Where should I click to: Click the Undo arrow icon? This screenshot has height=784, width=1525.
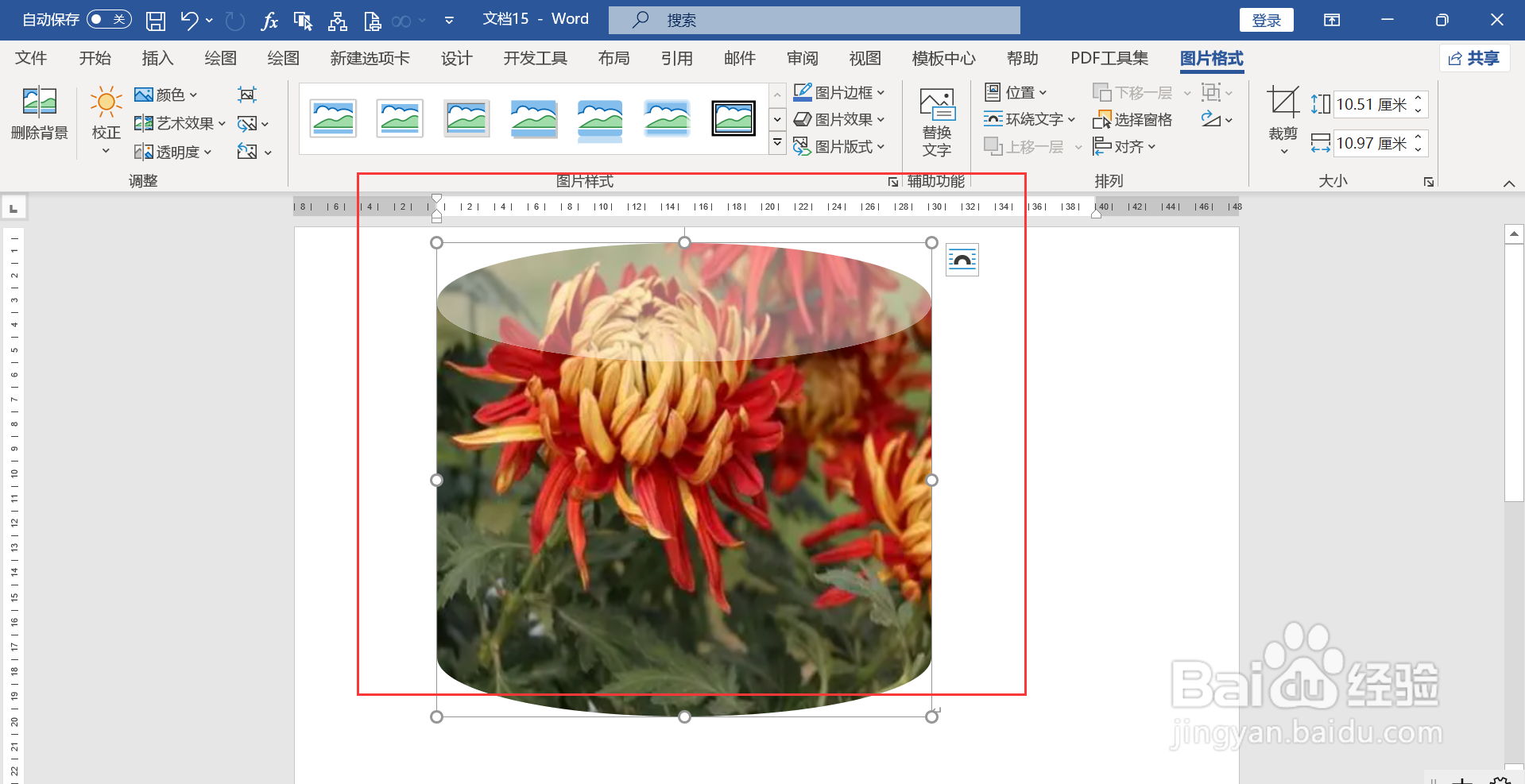pyautogui.click(x=189, y=20)
